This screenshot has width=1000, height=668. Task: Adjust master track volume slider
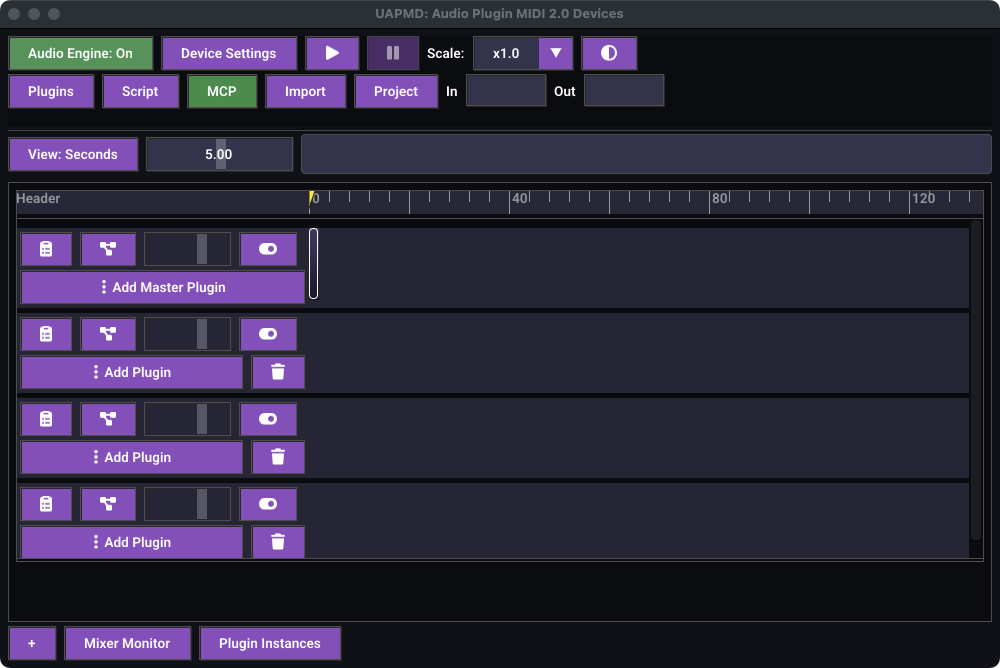[x=188, y=249]
